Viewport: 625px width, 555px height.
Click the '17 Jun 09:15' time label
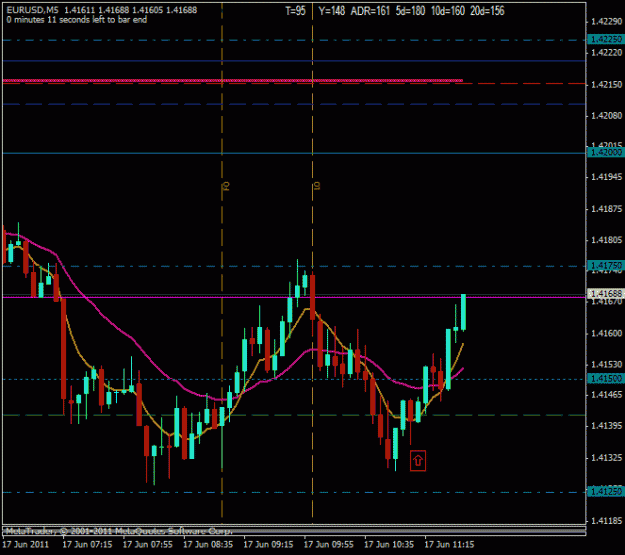[x=268, y=545]
